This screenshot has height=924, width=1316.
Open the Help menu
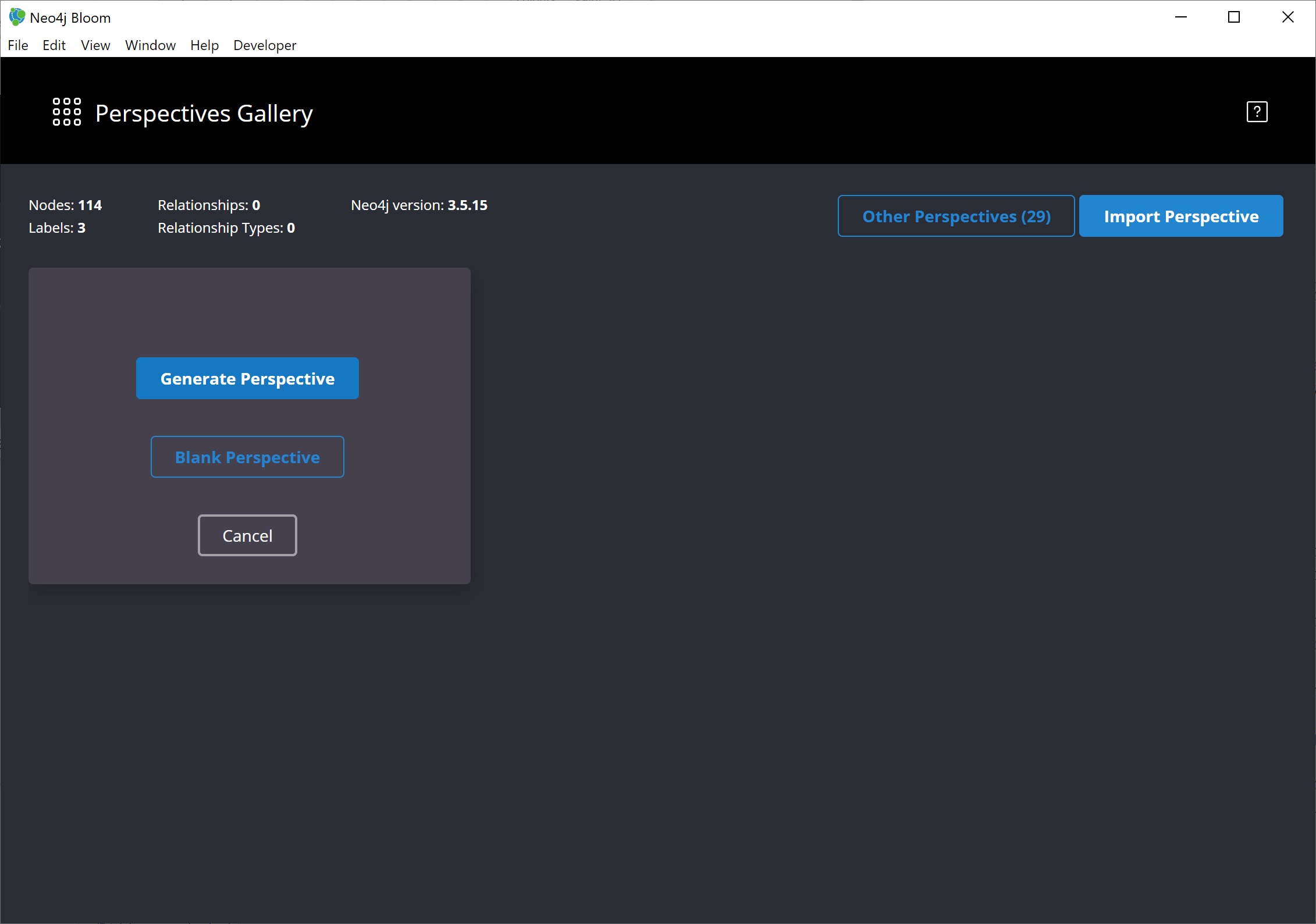click(204, 45)
